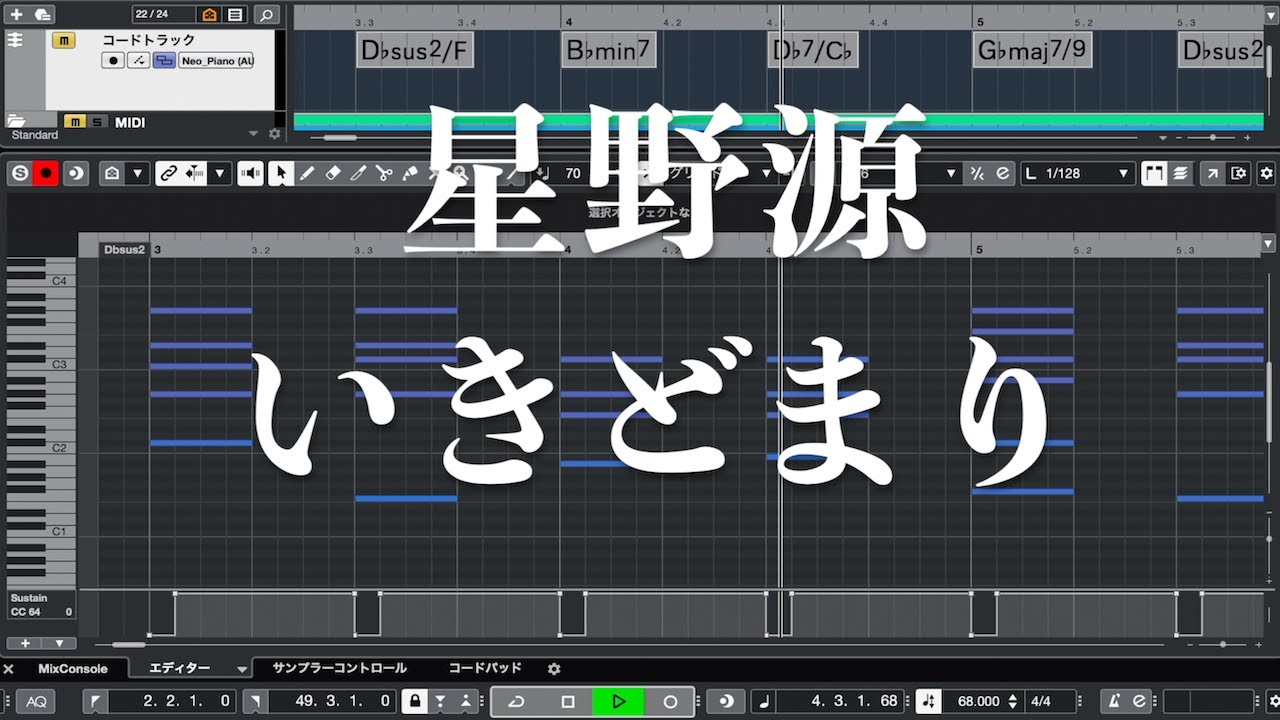Image resolution: width=1280 pixels, height=720 pixels.
Task: Click the green Play button
Action: 619,701
